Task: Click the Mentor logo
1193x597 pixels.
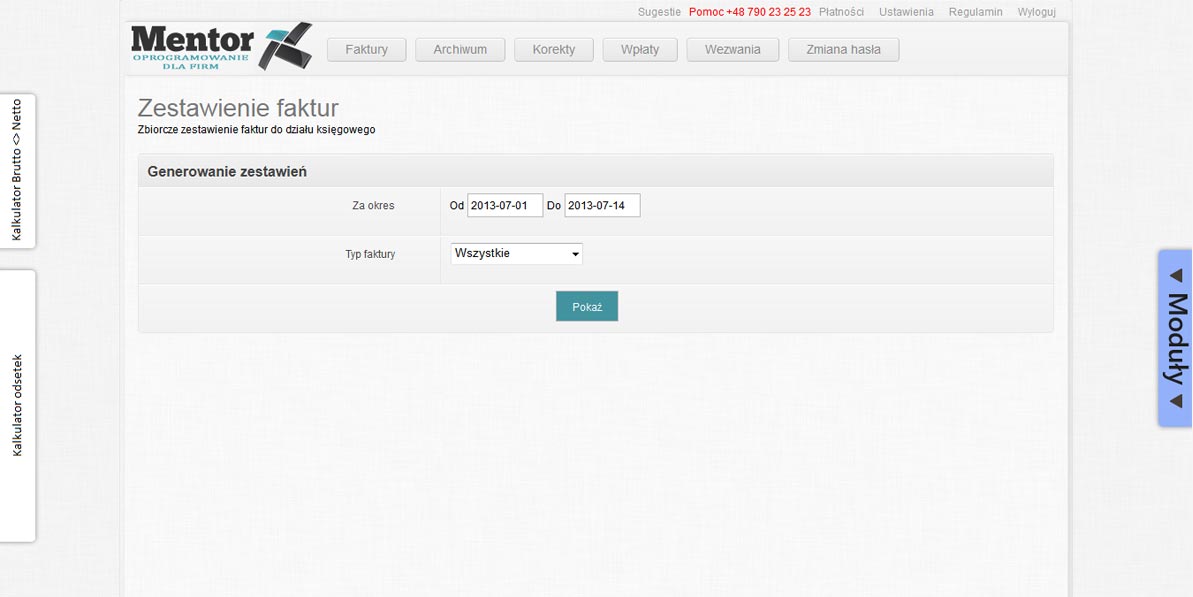Action: (x=220, y=47)
